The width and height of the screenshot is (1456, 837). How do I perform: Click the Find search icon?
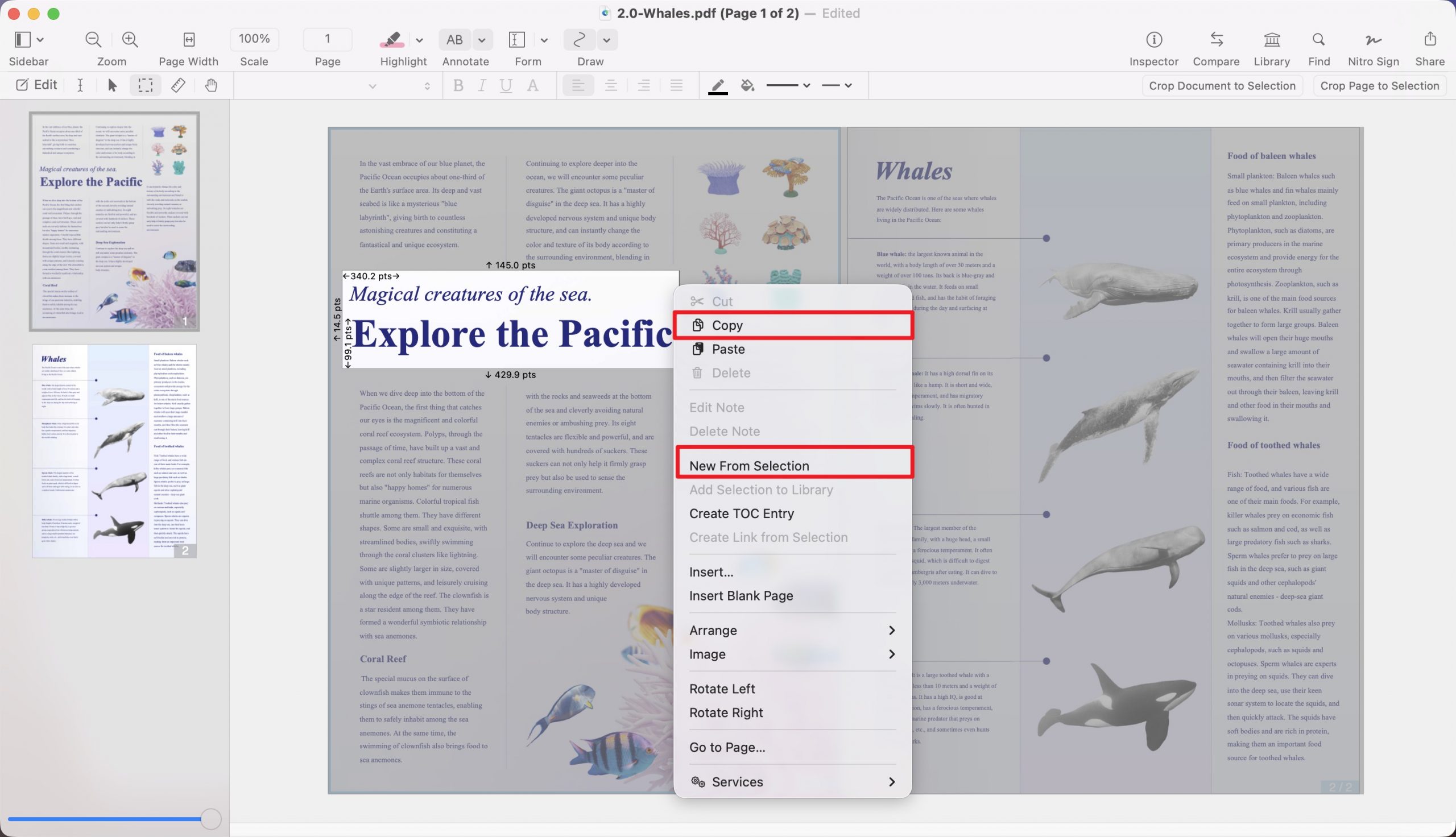pyautogui.click(x=1318, y=40)
